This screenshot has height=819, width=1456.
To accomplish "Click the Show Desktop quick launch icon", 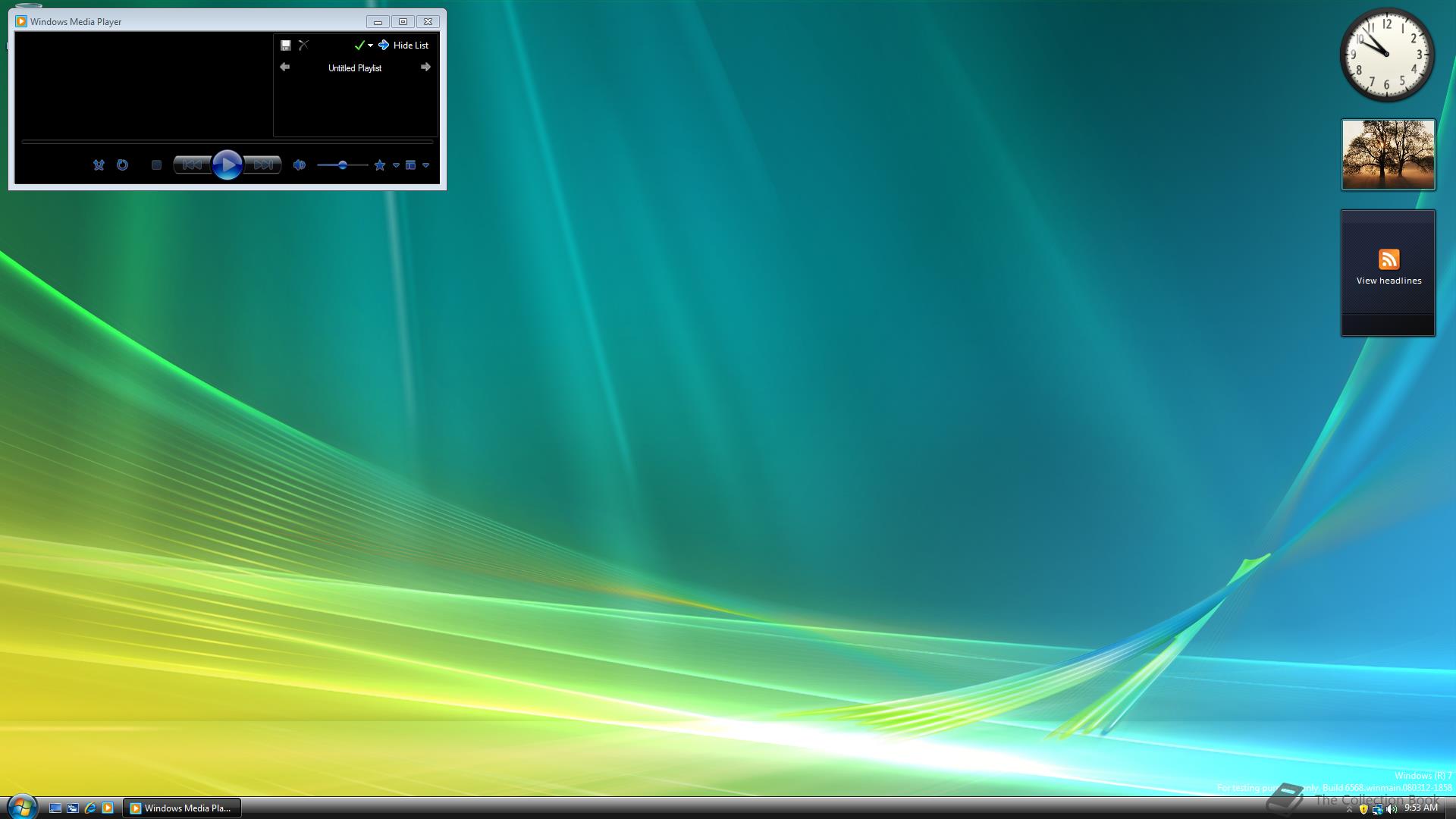I will 55,808.
